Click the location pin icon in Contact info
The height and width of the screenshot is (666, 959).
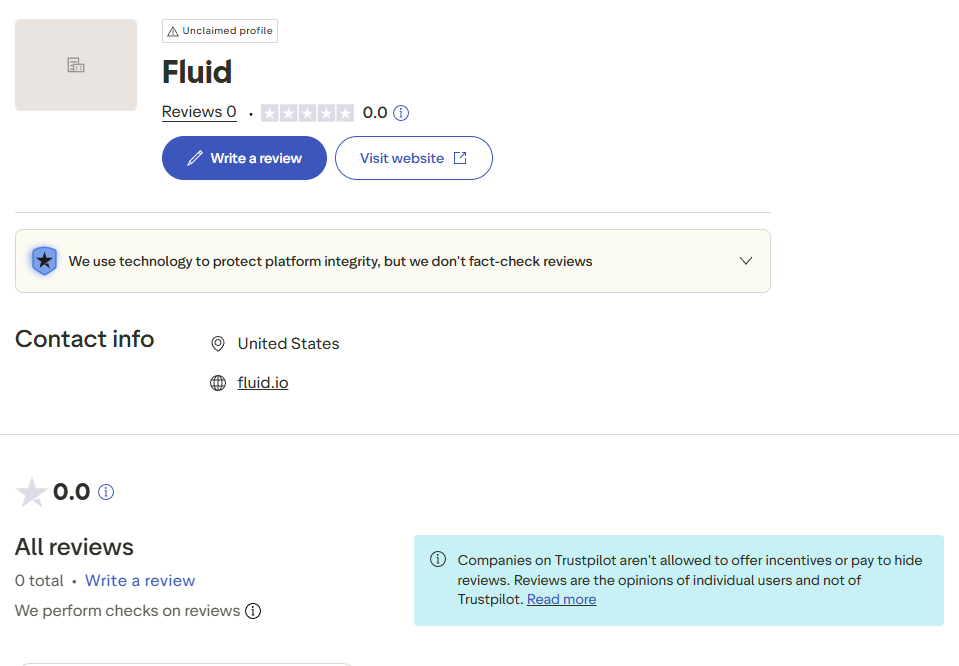point(217,343)
